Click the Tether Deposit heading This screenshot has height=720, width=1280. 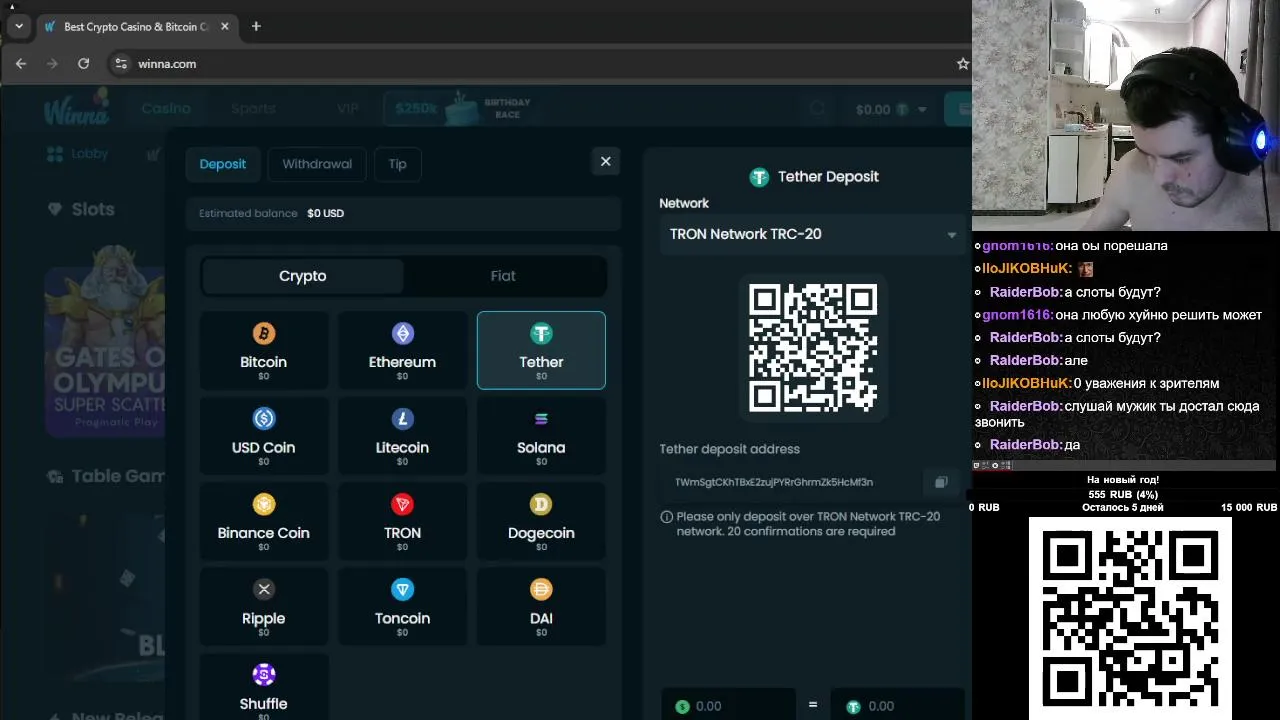point(813,177)
